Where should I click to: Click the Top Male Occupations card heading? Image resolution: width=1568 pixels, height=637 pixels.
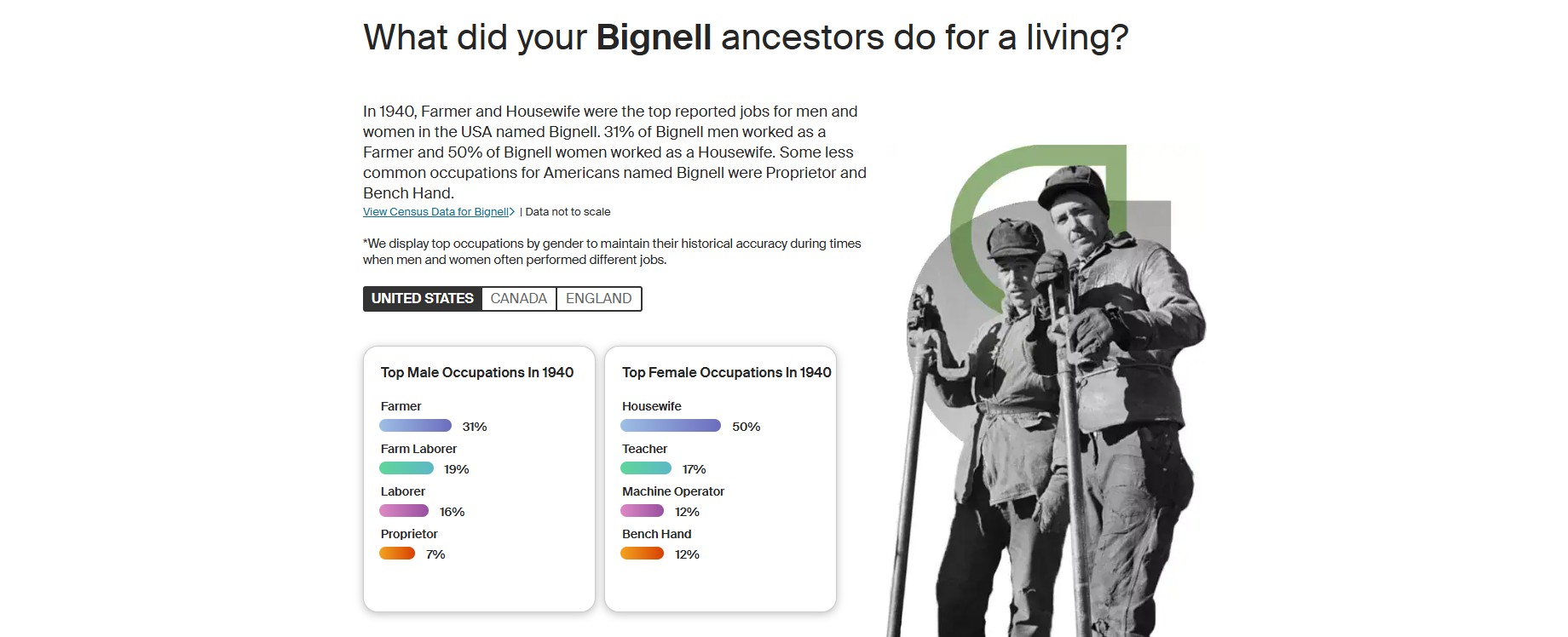477,372
